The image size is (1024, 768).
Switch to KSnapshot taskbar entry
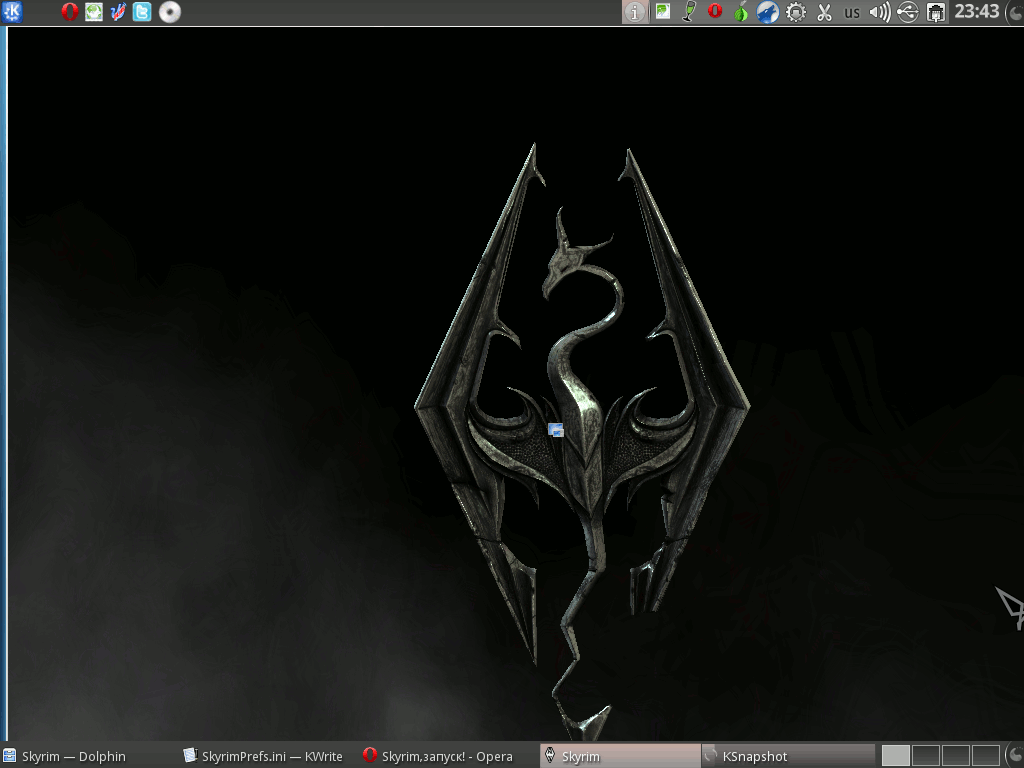click(x=788, y=756)
